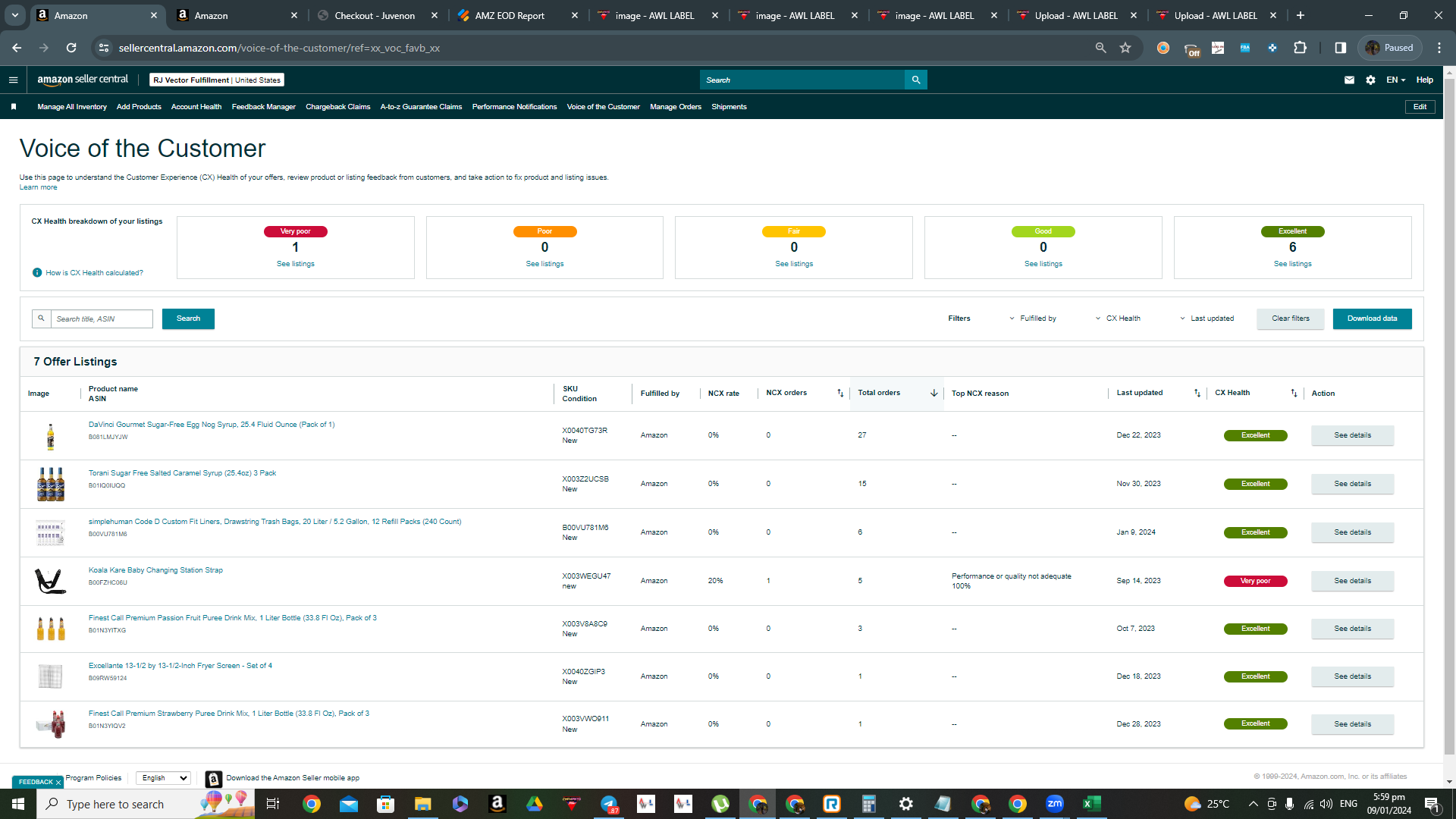Open Chrome extensions puzzle icon
The height and width of the screenshot is (819, 1456).
(1300, 48)
